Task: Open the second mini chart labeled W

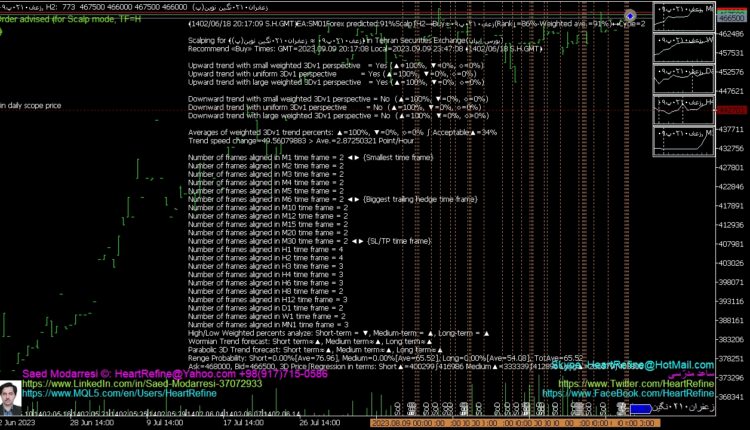Action: click(685, 49)
